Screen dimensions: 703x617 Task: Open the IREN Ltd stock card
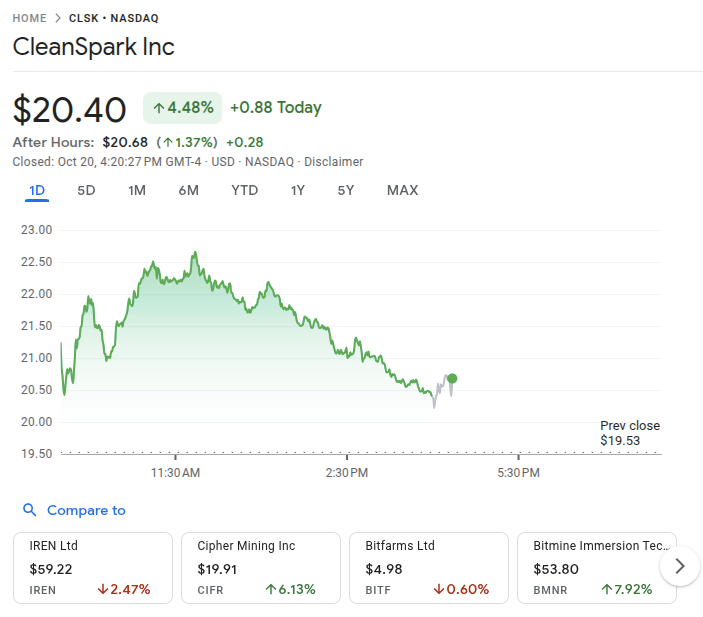coord(93,568)
